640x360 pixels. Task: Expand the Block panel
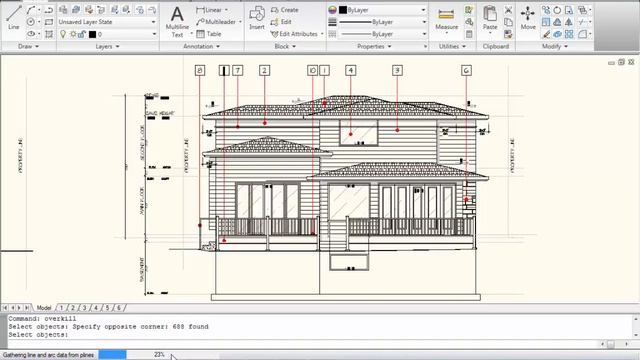pos(285,47)
